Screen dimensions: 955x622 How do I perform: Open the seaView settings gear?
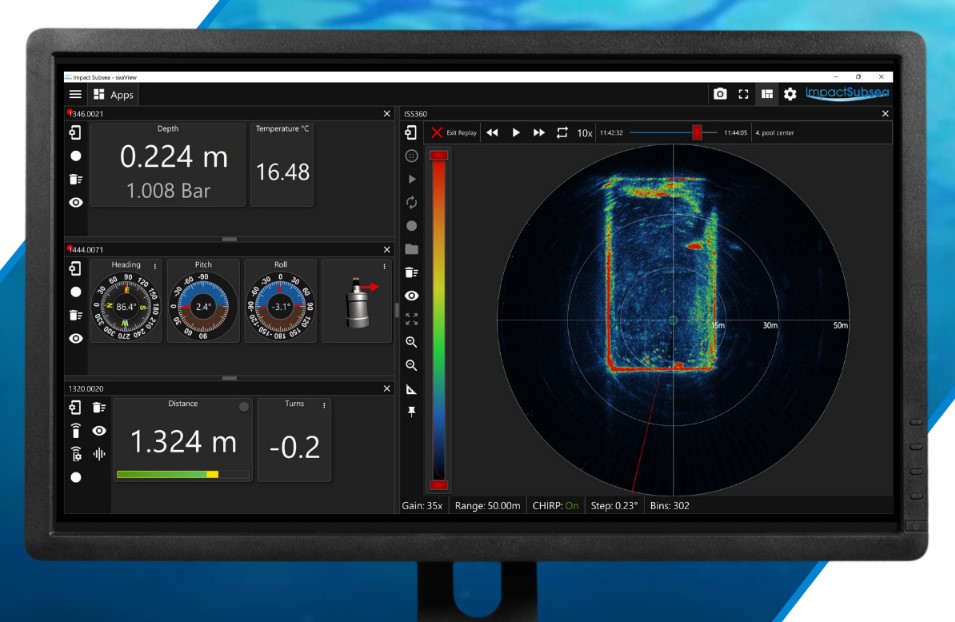pos(791,94)
